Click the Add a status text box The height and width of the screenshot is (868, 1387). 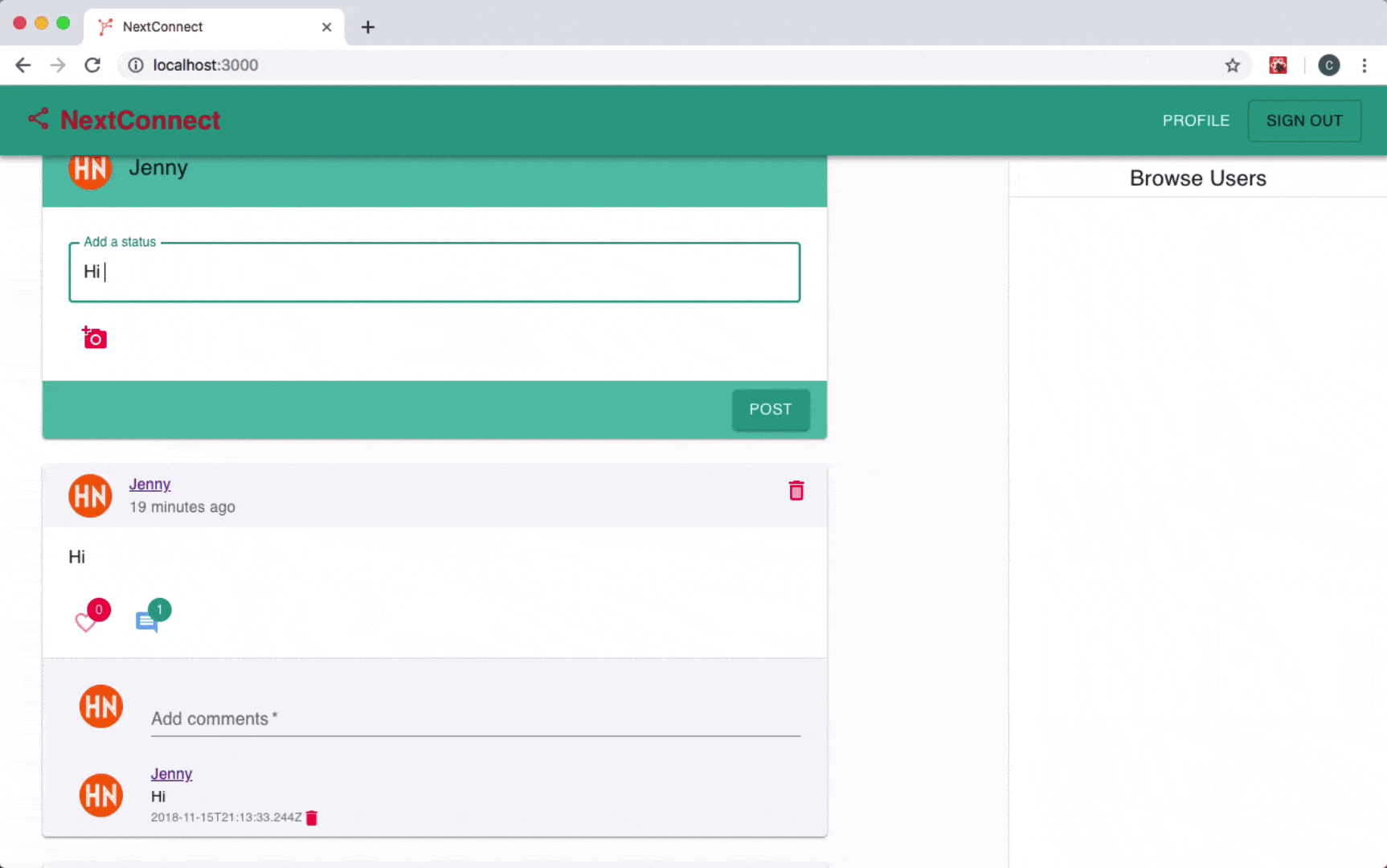click(x=434, y=272)
